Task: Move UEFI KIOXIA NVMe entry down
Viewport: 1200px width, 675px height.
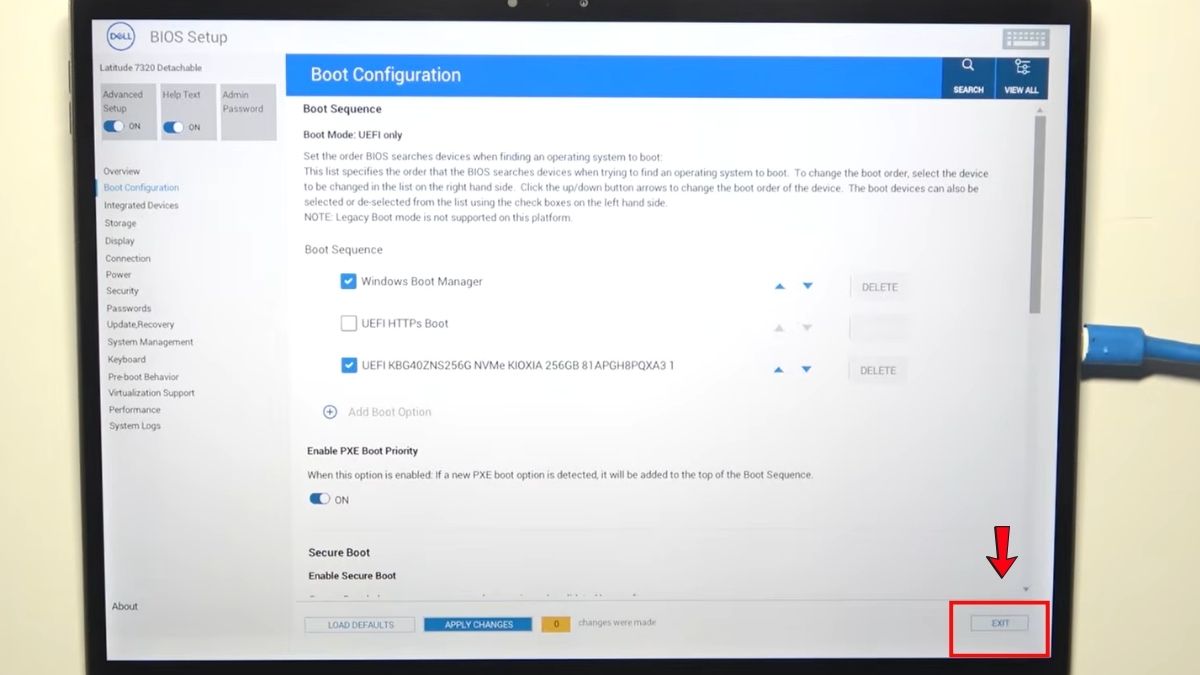Action: (806, 370)
